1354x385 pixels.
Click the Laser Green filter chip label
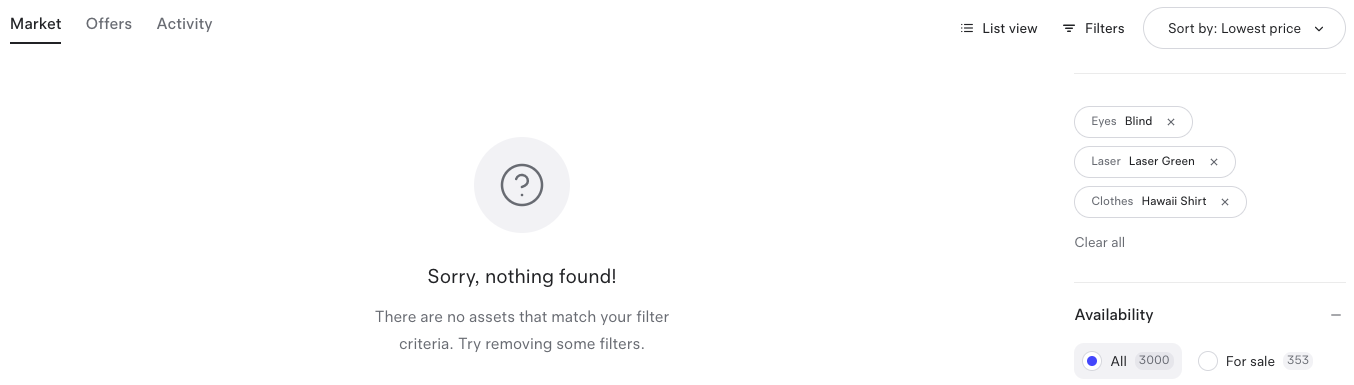click(x=1143, y=161)
